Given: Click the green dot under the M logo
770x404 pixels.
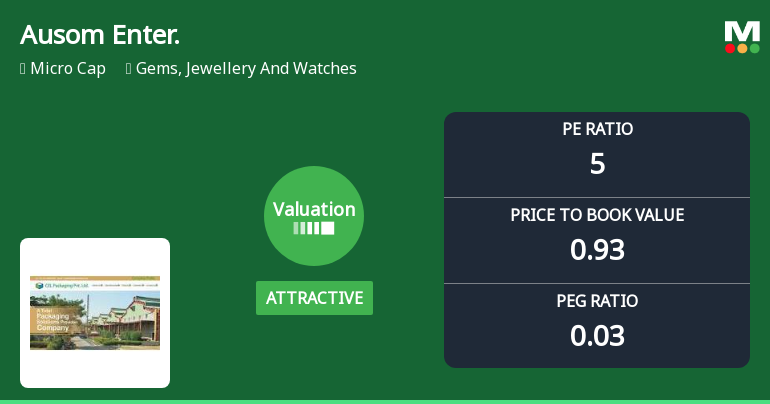Looking at the screenshot, I should [754, 48].
